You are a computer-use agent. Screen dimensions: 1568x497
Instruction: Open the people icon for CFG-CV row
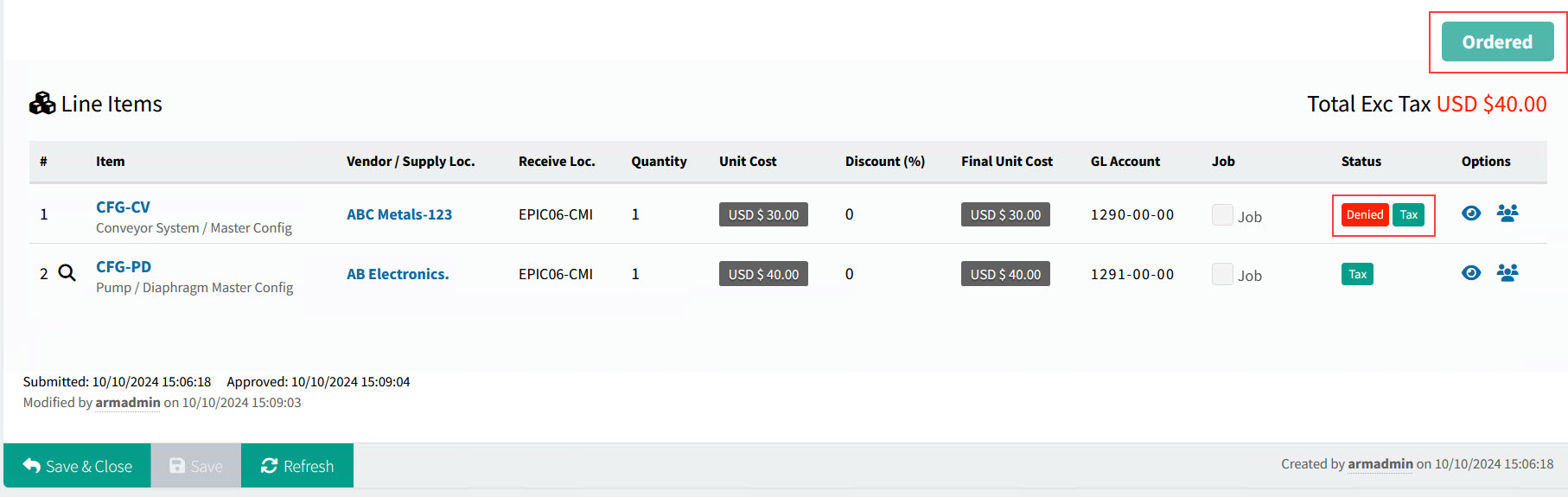(1507, 213)
